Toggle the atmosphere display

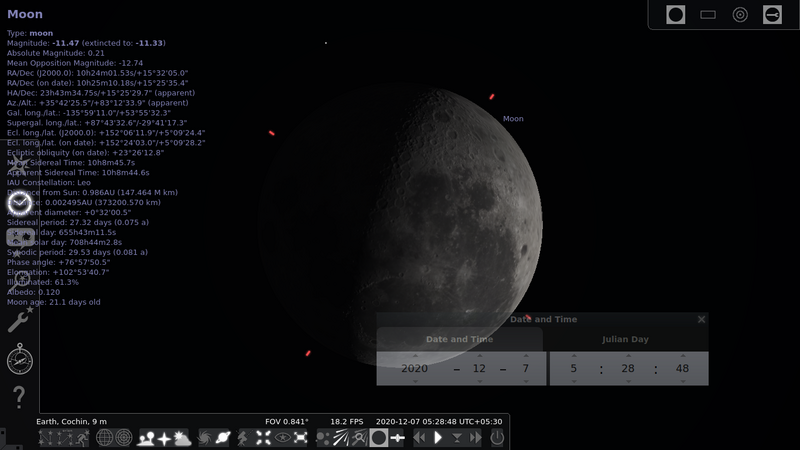[181, 438]
